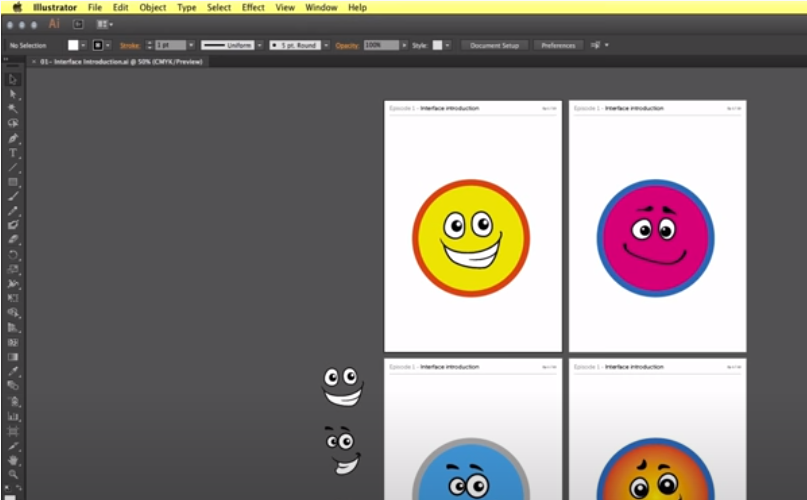Select the Mesh tool
The height and width of the screenshot is (500, 807).
point(13,342)
